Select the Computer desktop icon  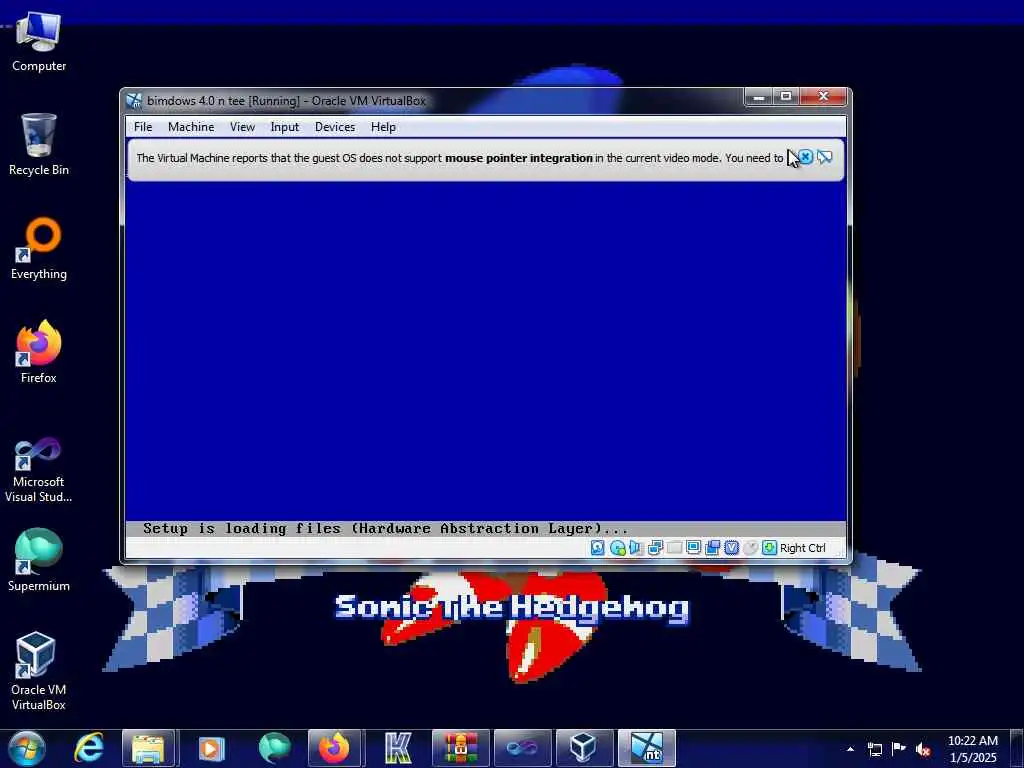39,41
